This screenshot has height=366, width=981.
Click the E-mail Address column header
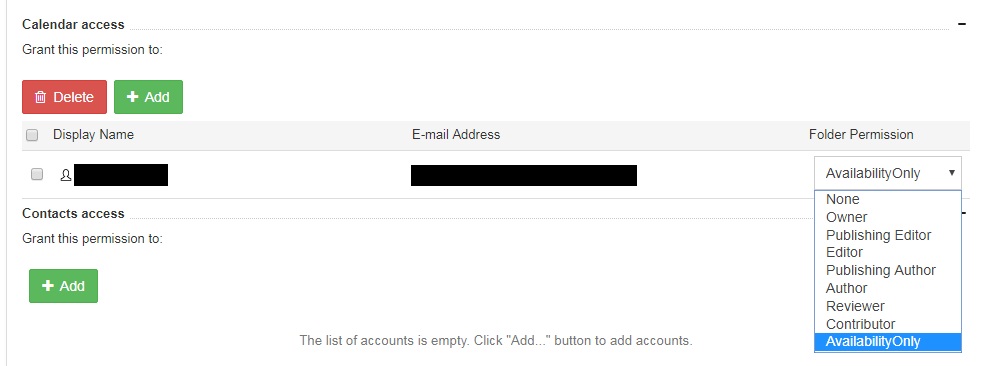(x=456, y=135)
